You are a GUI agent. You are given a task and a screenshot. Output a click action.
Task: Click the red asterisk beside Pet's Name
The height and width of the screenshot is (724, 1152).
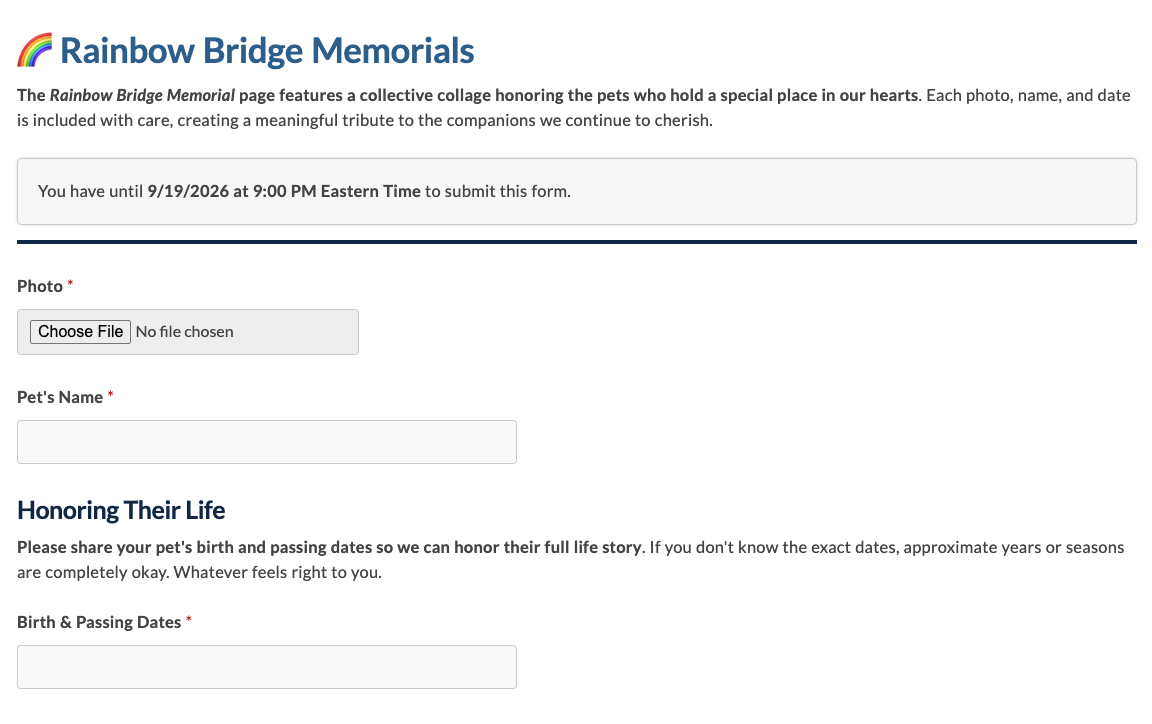tap(110, 394)
